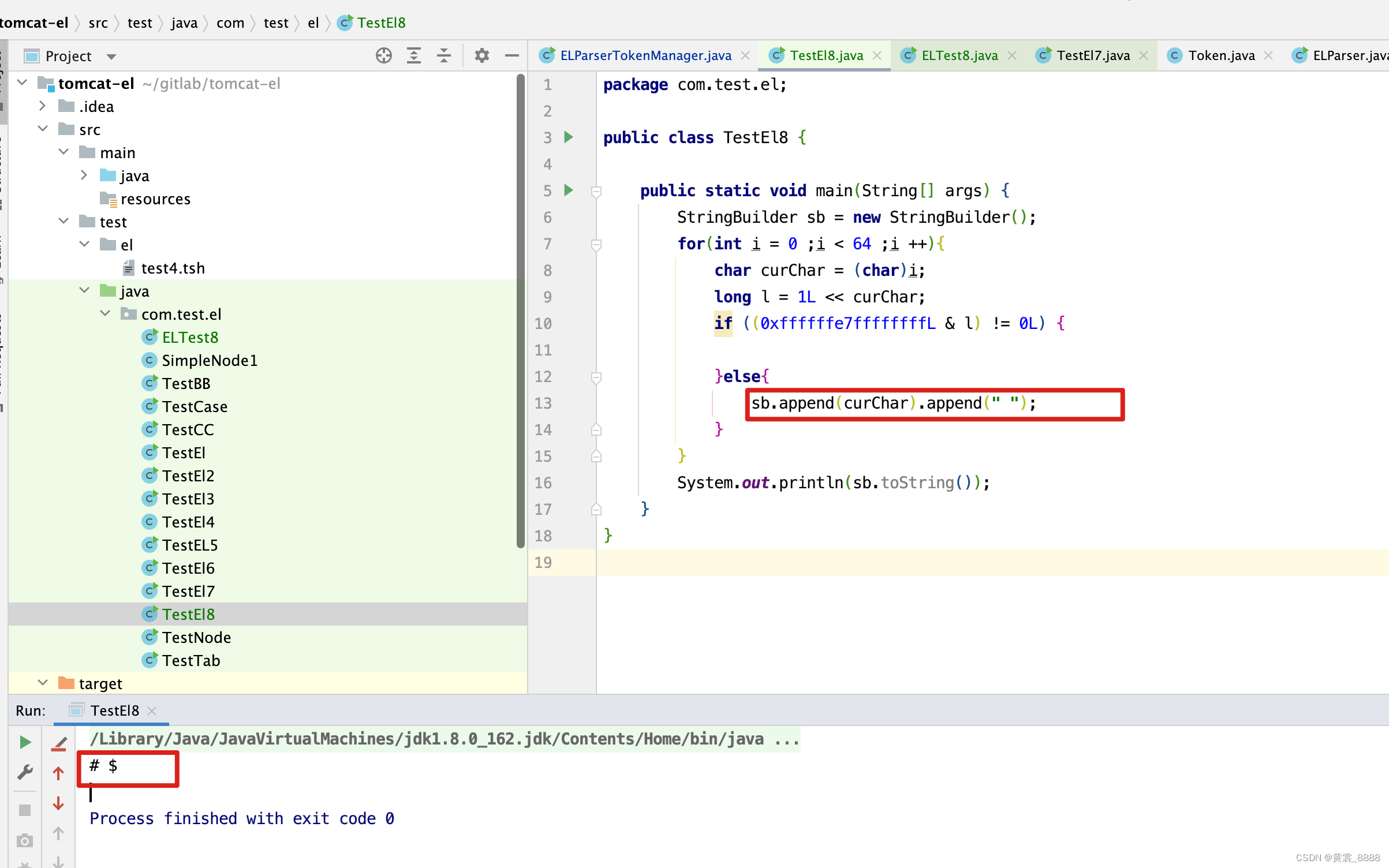The height and width of the screenshot is (868, 1389).
Task: Toggle fold marker beside main method line 5
Action: pyautogui.click(x=596, y=192)
